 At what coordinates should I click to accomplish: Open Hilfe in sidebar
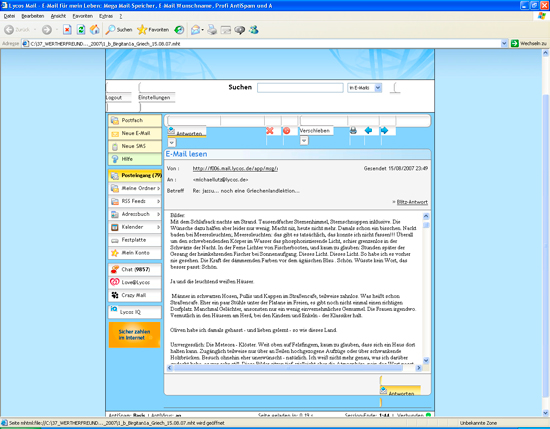[135, 159]
